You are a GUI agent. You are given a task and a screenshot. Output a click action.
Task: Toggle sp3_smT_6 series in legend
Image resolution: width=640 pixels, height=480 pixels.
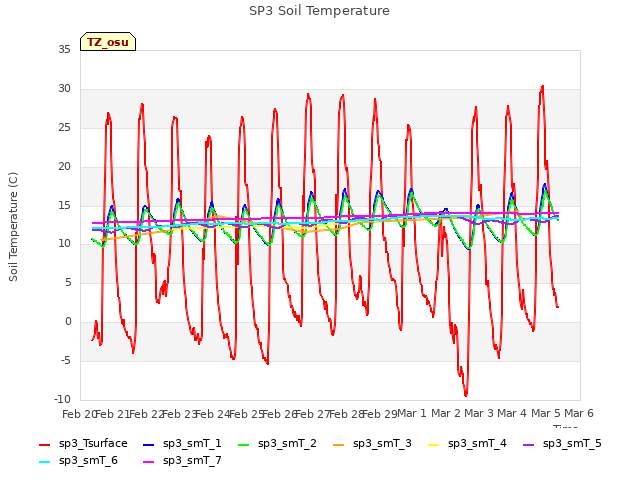tap(78, 461)
